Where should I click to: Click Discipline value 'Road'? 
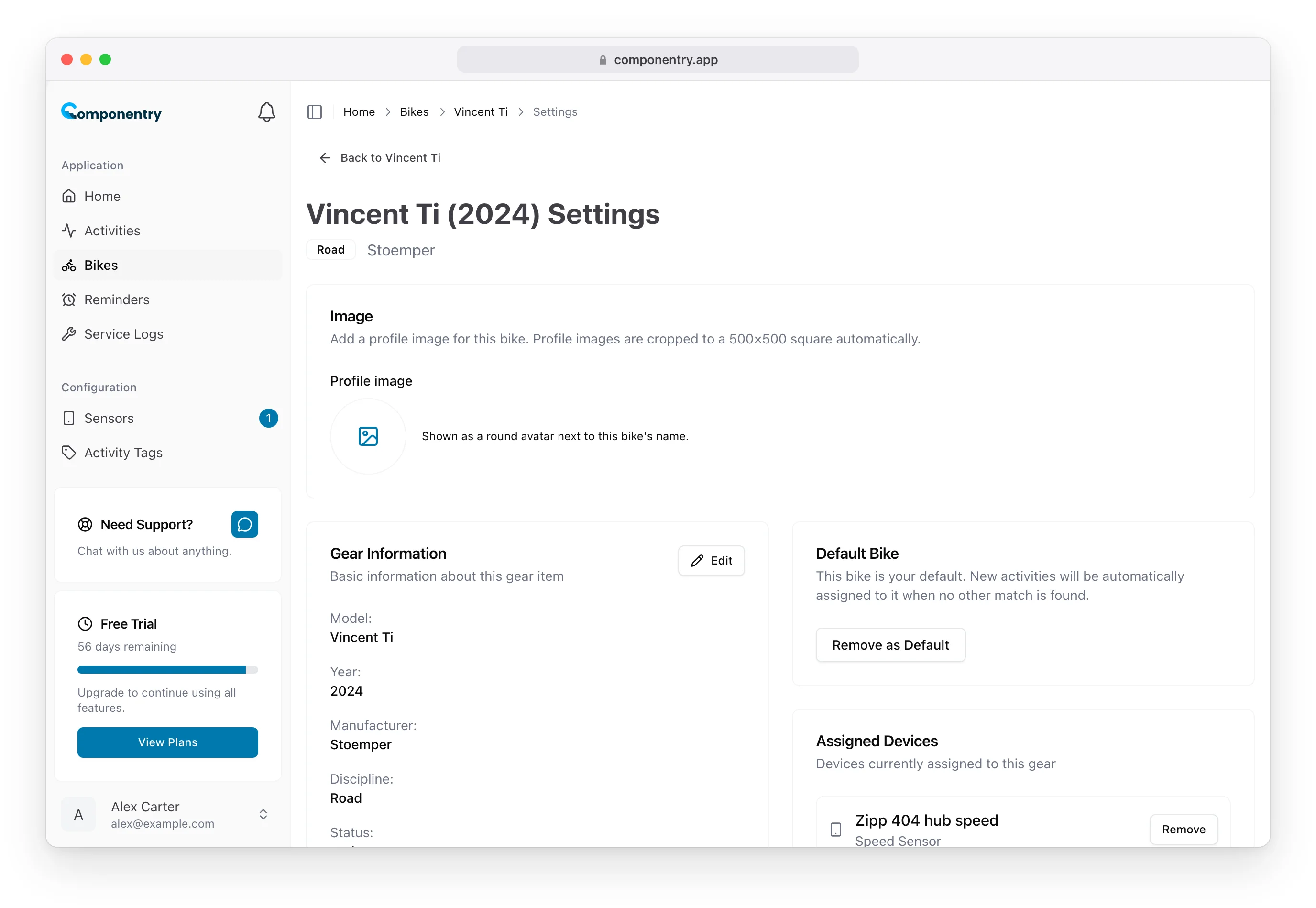pyautogui.click(x=346, y=798)
